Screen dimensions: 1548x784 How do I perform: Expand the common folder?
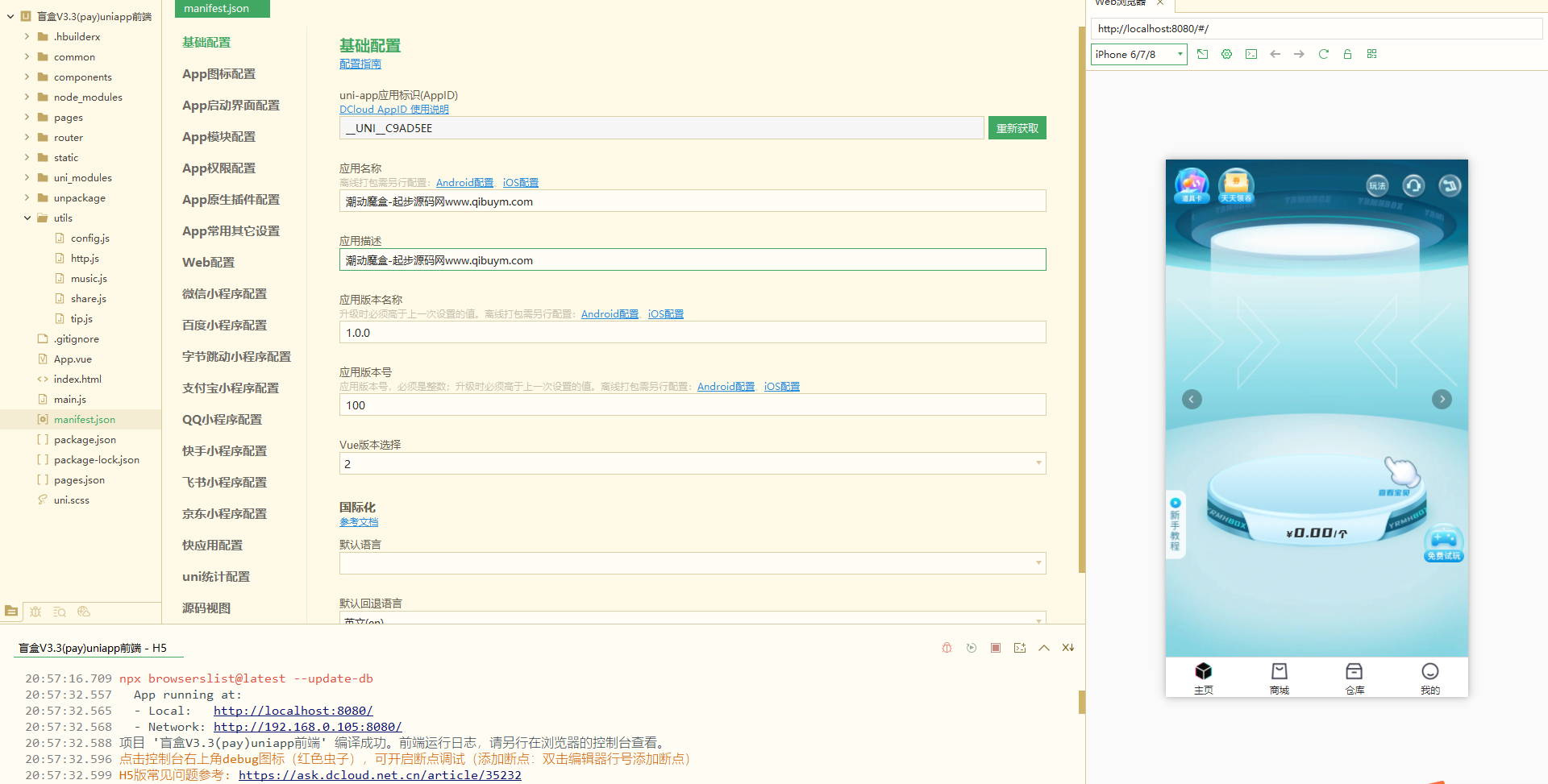27,56
